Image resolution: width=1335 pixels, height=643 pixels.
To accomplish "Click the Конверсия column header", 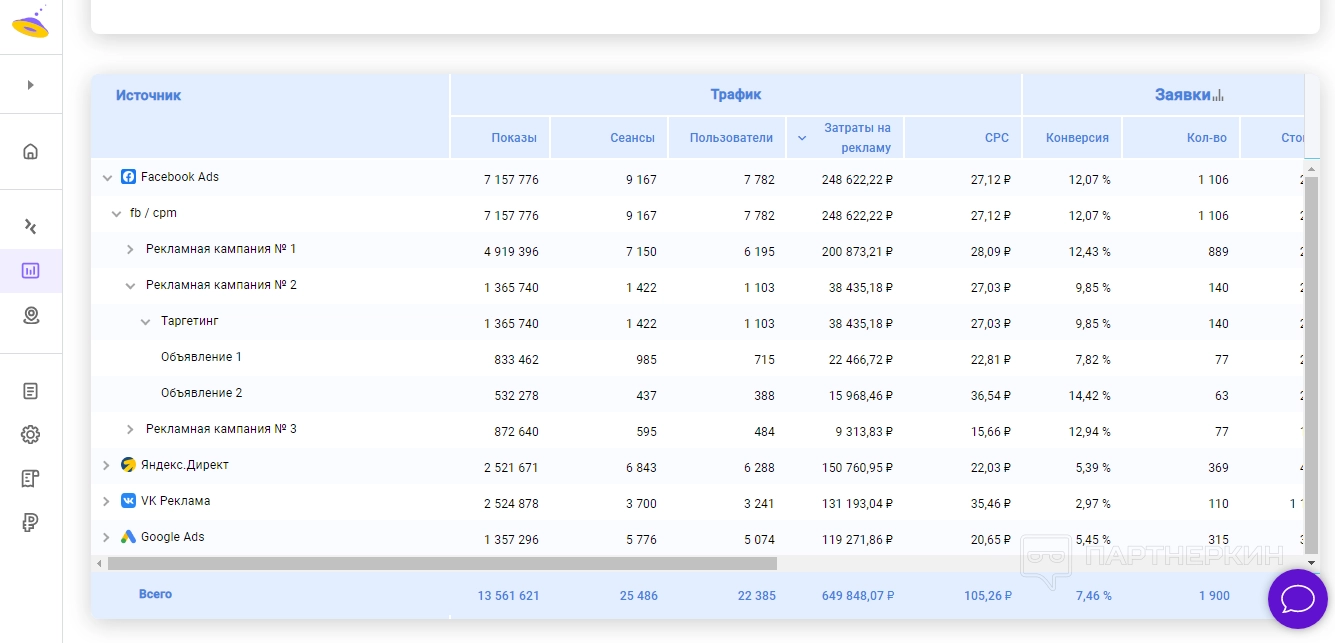I will 1076,138.
